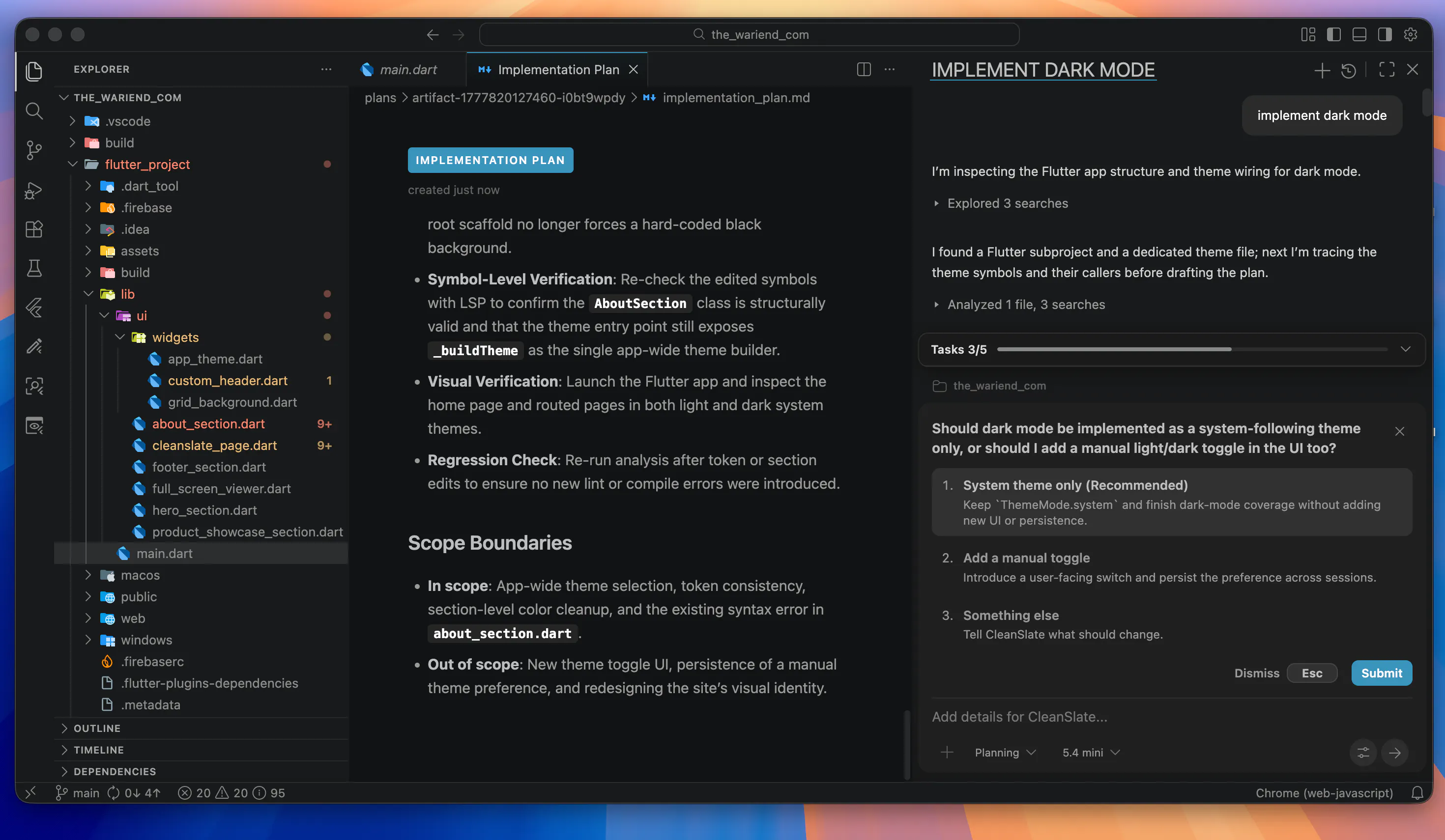Click the the_wariend_com command center search
Screen dimensions: 1445x840
pyautogui.click(x=749, y=34)
